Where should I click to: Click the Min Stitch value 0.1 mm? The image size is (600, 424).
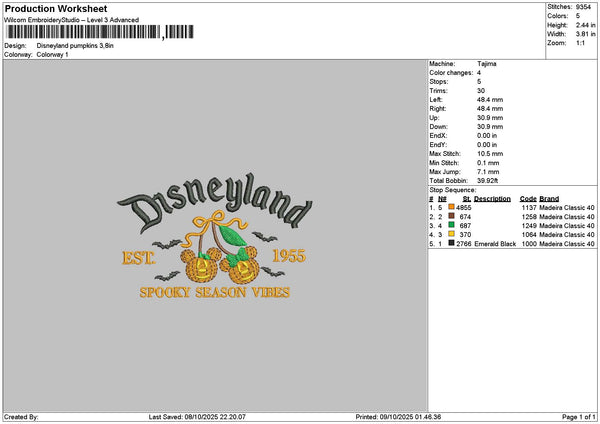click(x=488, y=163)
